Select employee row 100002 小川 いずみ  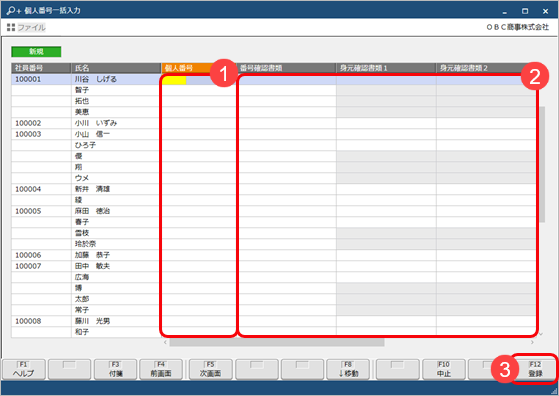pyautogui.click(x=273, y=123)
